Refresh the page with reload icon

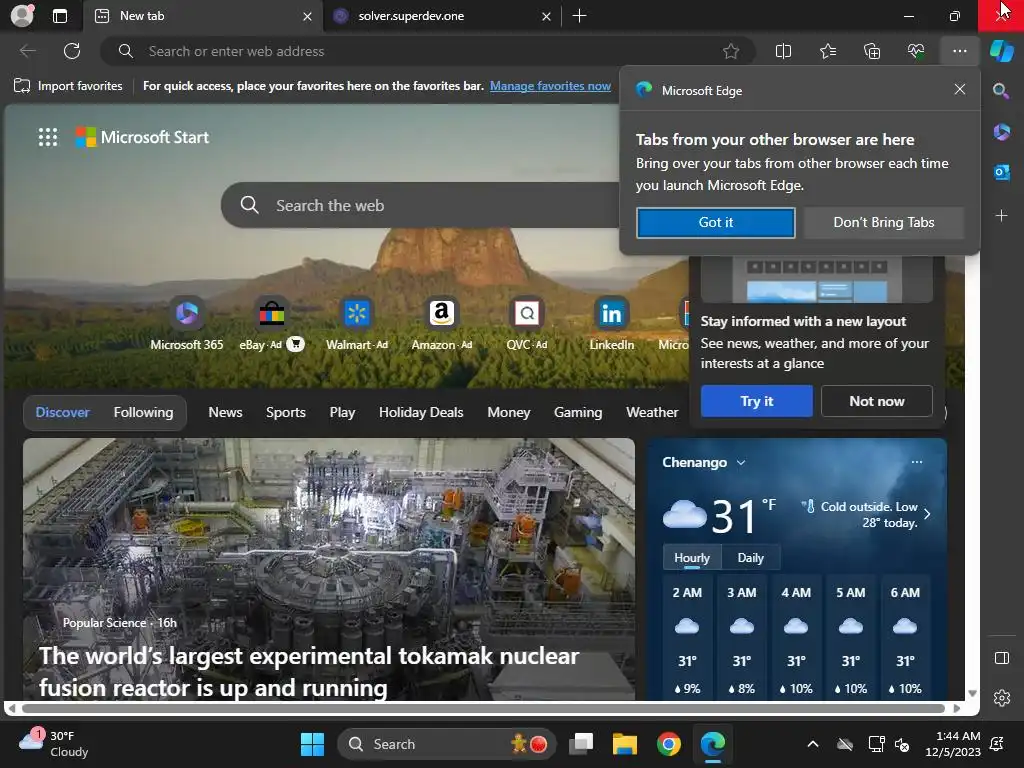pos(72,51)
